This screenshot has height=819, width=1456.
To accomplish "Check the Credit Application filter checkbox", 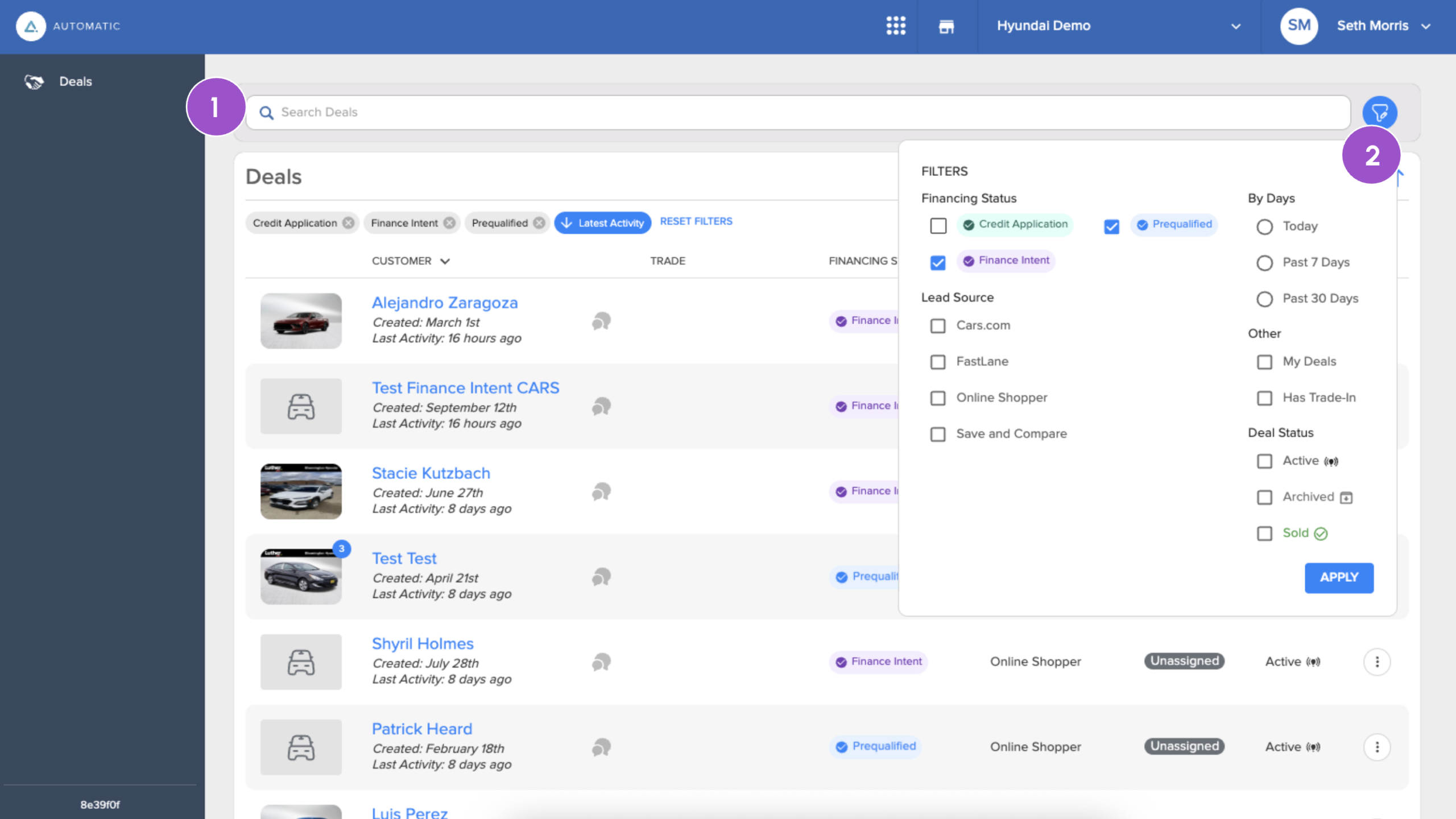I will coord(938,226).
